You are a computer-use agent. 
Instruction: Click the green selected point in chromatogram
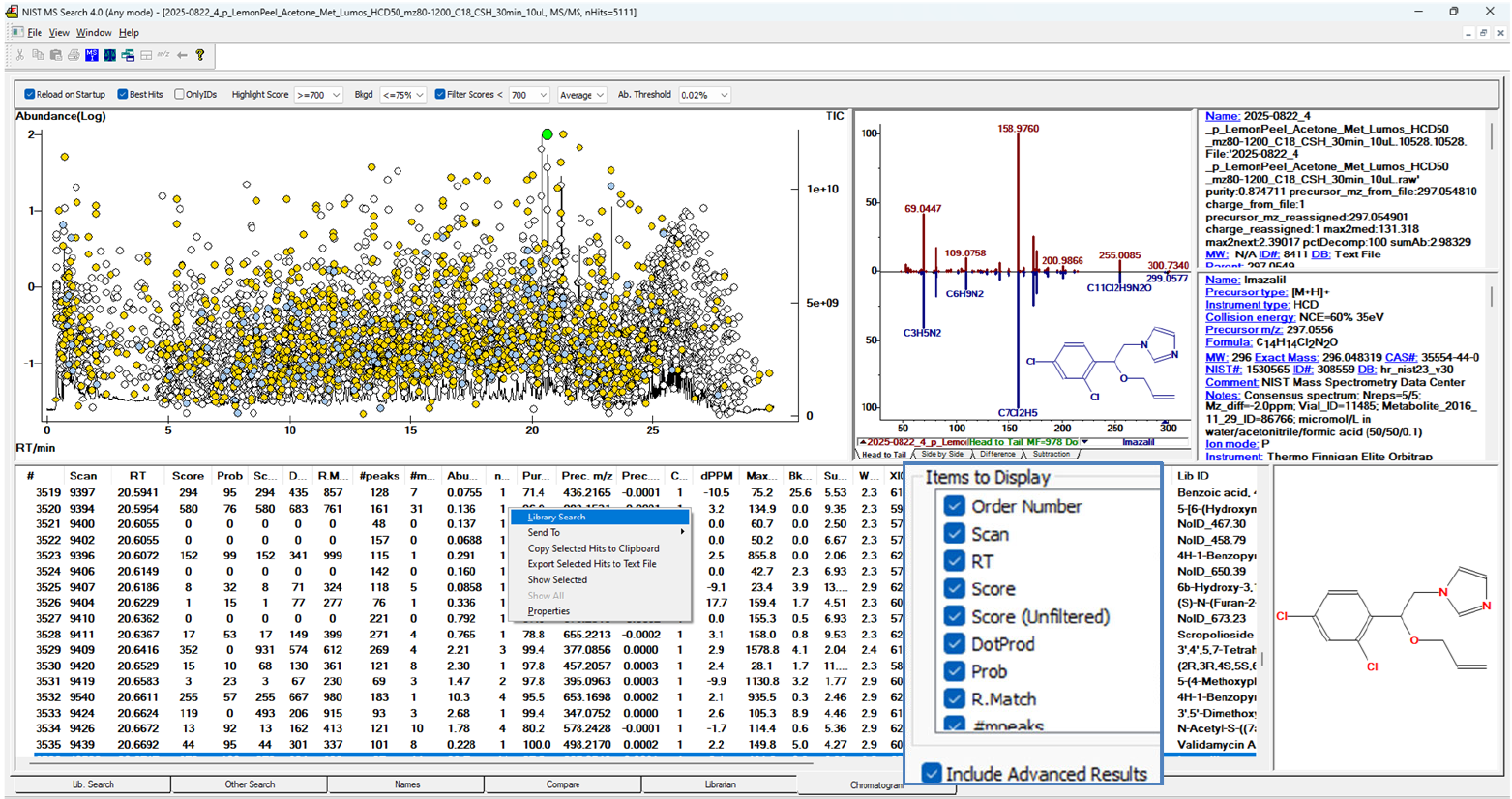(548, 134)
